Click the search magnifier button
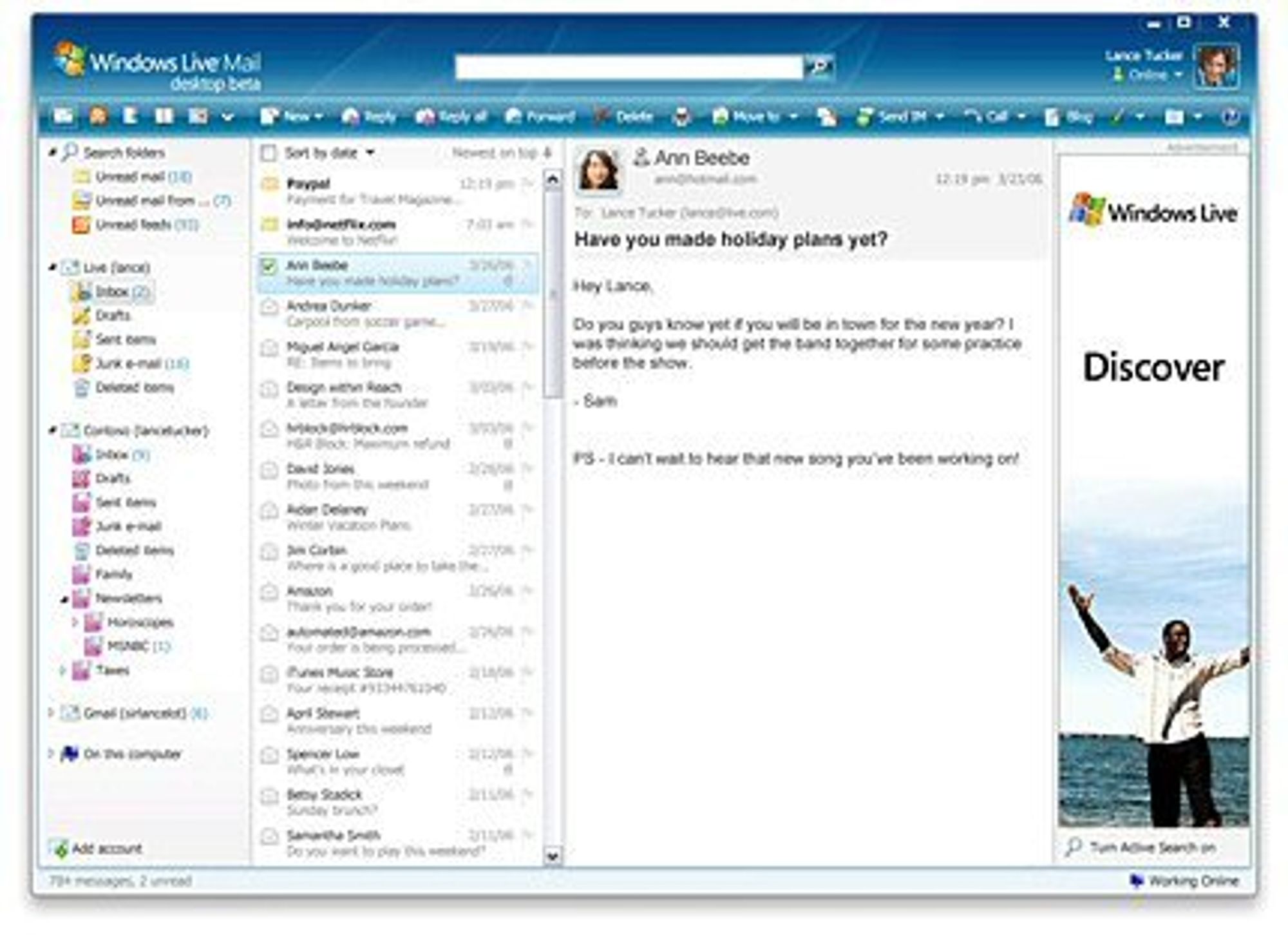Image resolution: width=1288 pixels, height=938 pixels. point(820,66)
